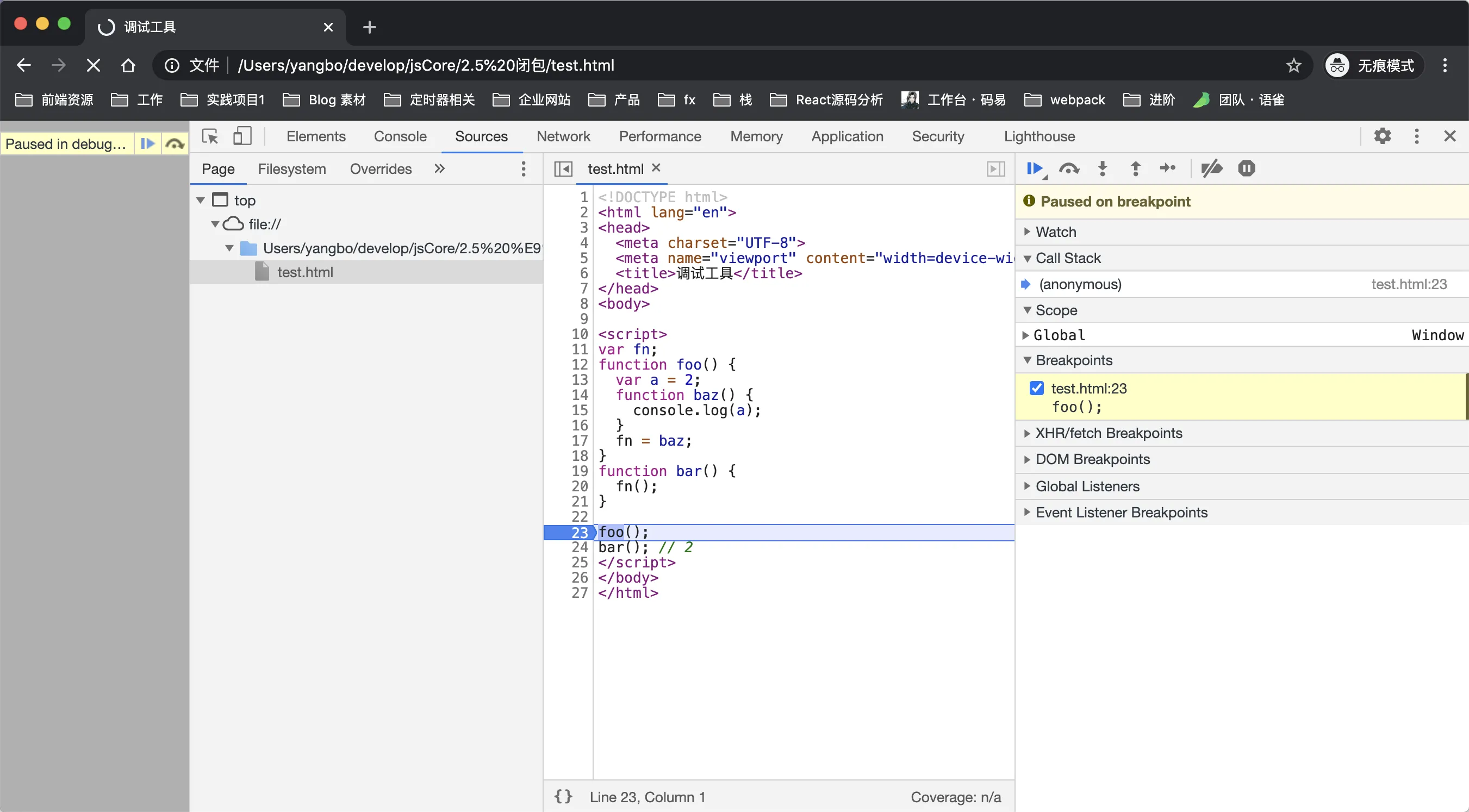This screenshot has height=812, width=1469.
Task: Switch navigator to Overrides tab
Action: point(381,169)
